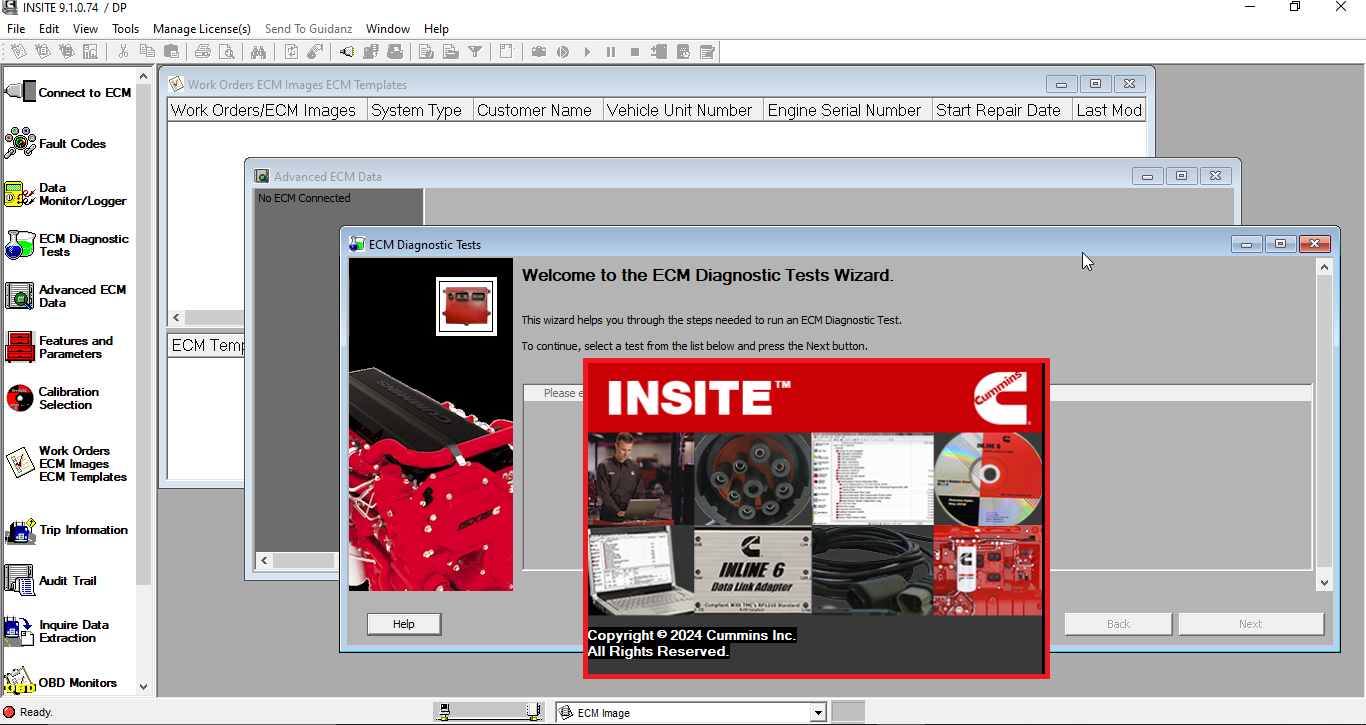
Task: Click the Help button in the wizard
Action: click(x=403, y=624)
